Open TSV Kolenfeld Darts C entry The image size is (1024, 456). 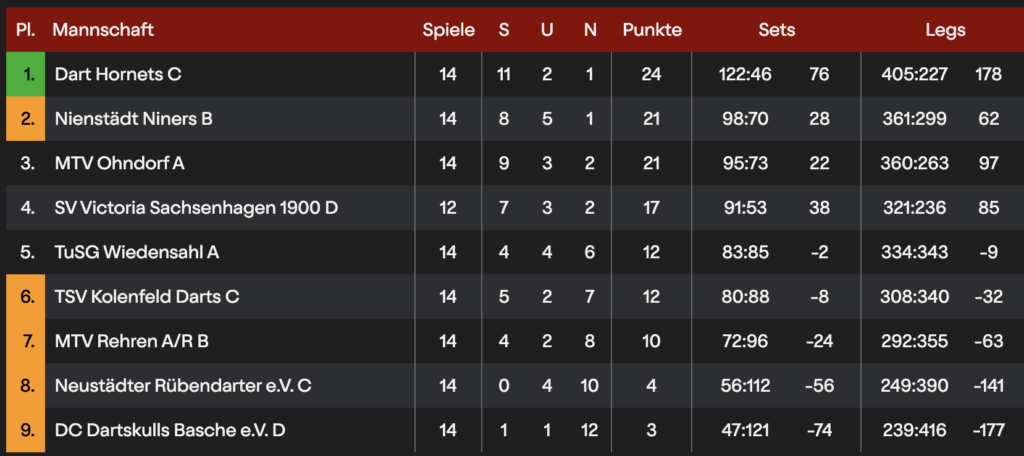point(147,297)
